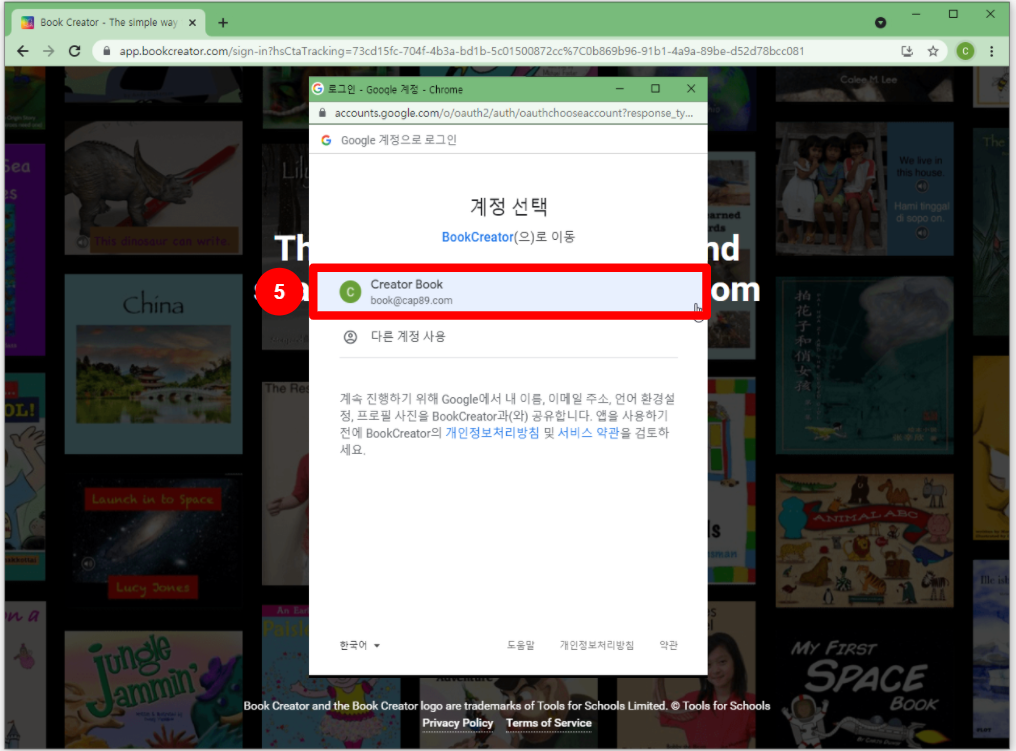
Task: Click the China book cover thumbnail
Action: click(x=154, y=364)
